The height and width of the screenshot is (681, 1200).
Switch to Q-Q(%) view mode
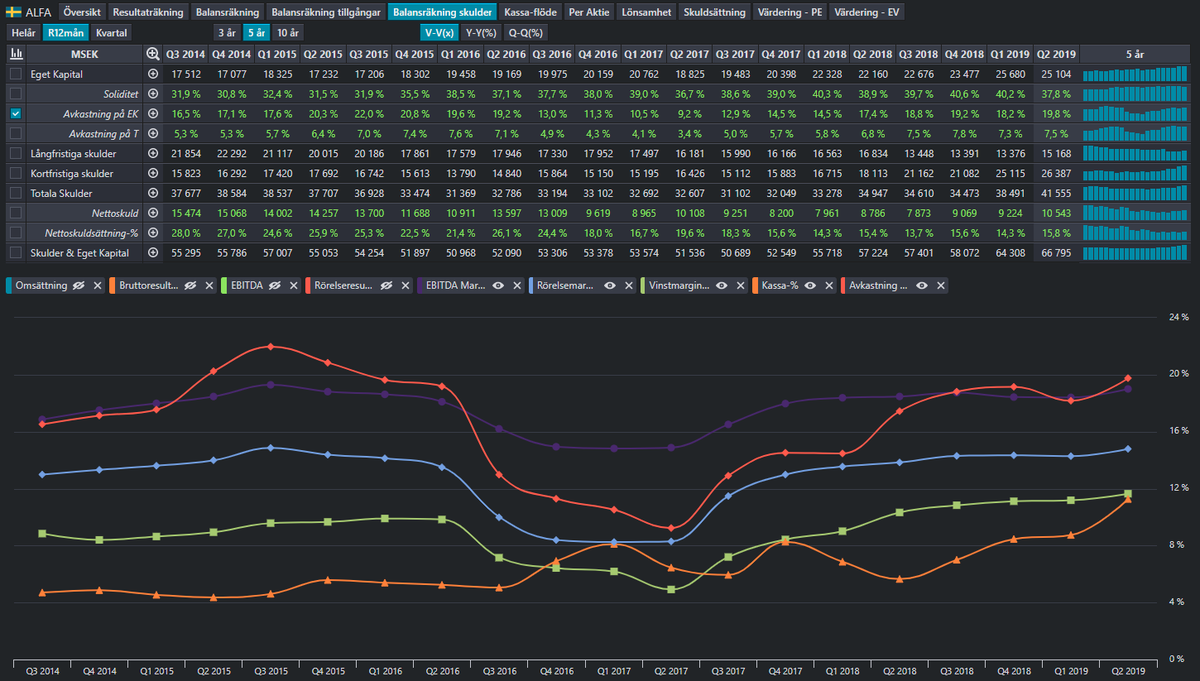point(524,32)
